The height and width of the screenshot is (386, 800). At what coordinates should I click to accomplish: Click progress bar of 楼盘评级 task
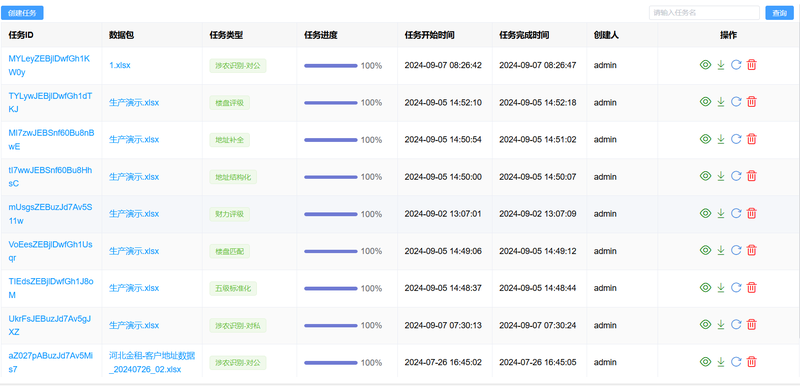331,102
